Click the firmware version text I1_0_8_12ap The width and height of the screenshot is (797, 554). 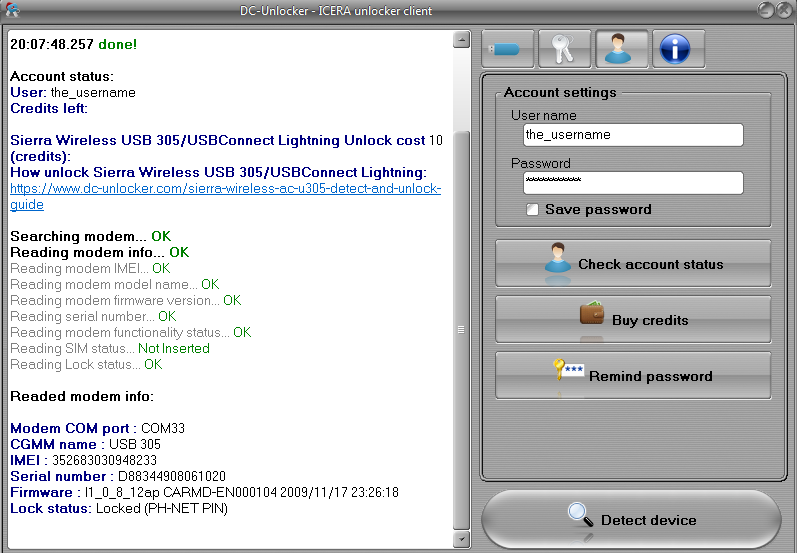[122, 493]
